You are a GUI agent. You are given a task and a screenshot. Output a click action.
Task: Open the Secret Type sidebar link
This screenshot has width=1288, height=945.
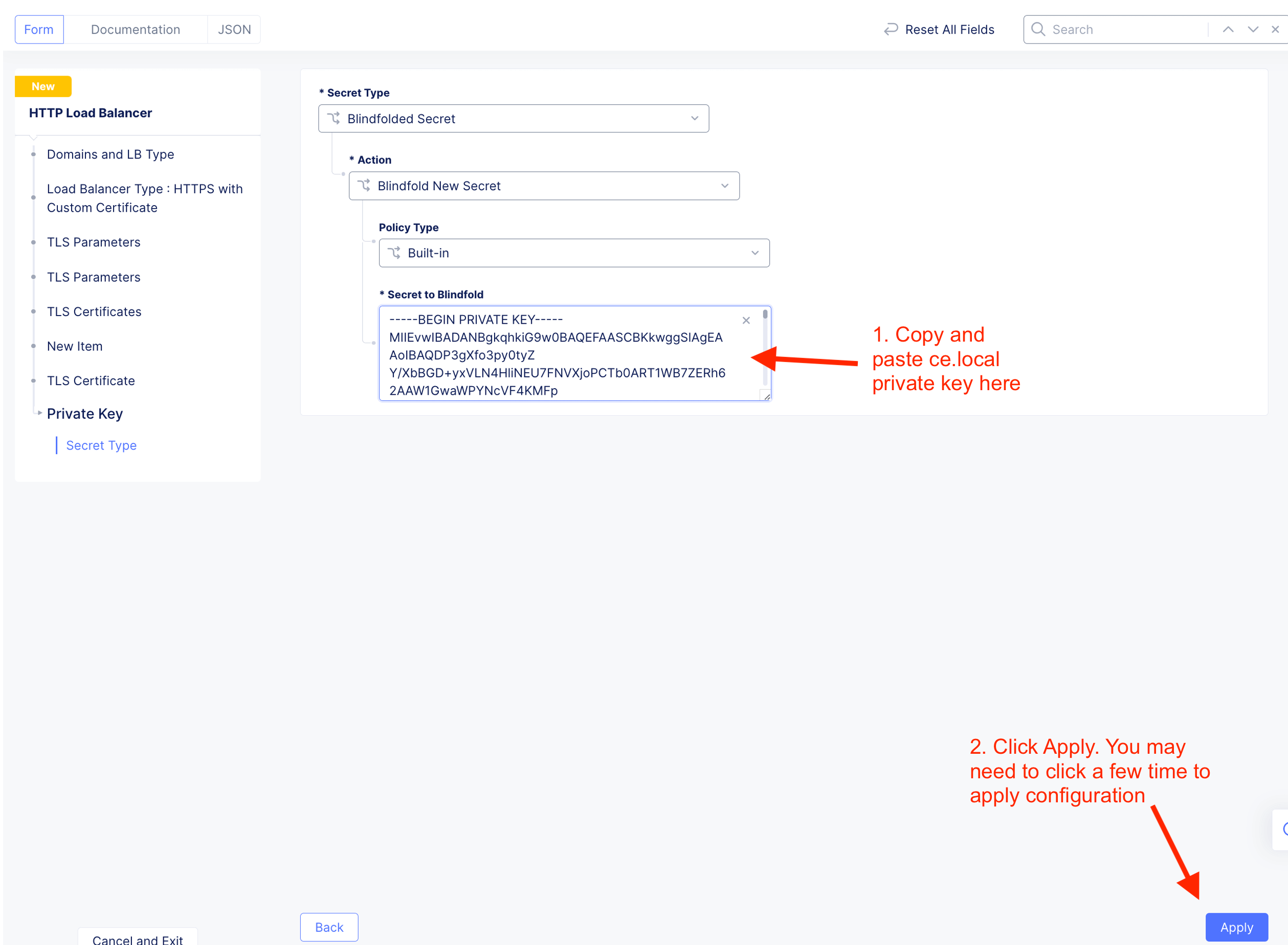click(x=101, y=445)
